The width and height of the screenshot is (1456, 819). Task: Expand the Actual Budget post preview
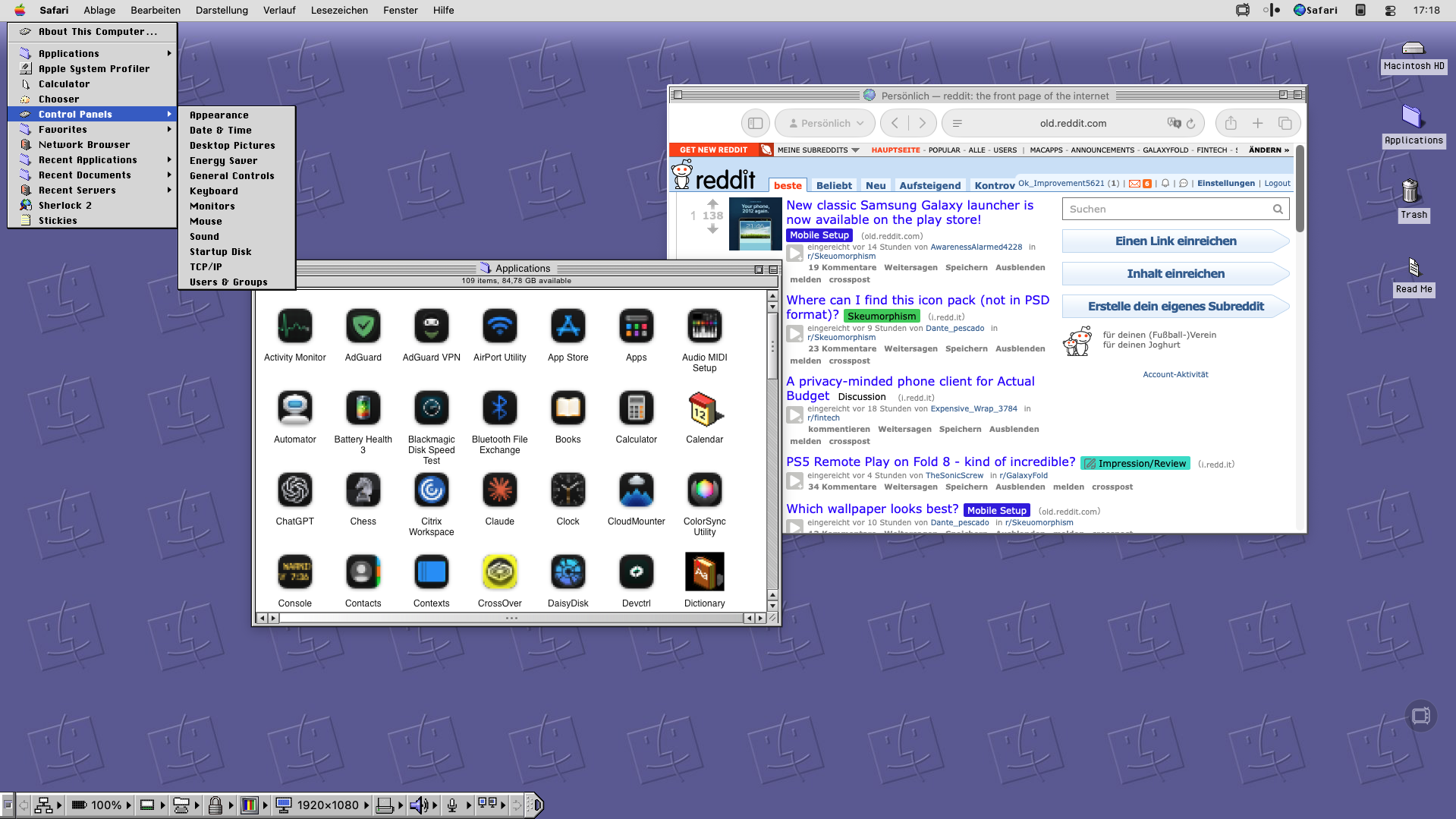click(x=794, y=415)
